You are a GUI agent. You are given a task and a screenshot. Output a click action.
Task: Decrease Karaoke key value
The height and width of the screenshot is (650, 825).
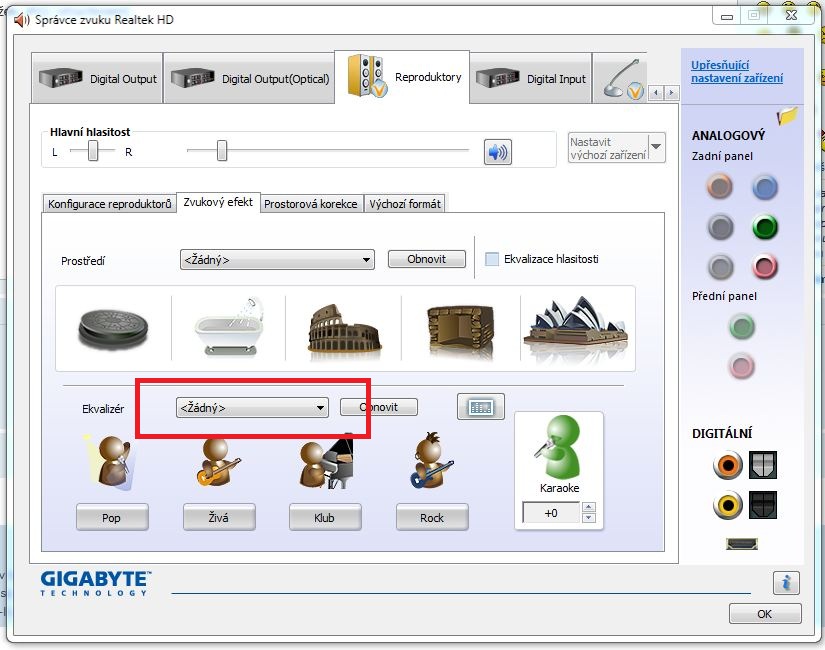point(589,517)
